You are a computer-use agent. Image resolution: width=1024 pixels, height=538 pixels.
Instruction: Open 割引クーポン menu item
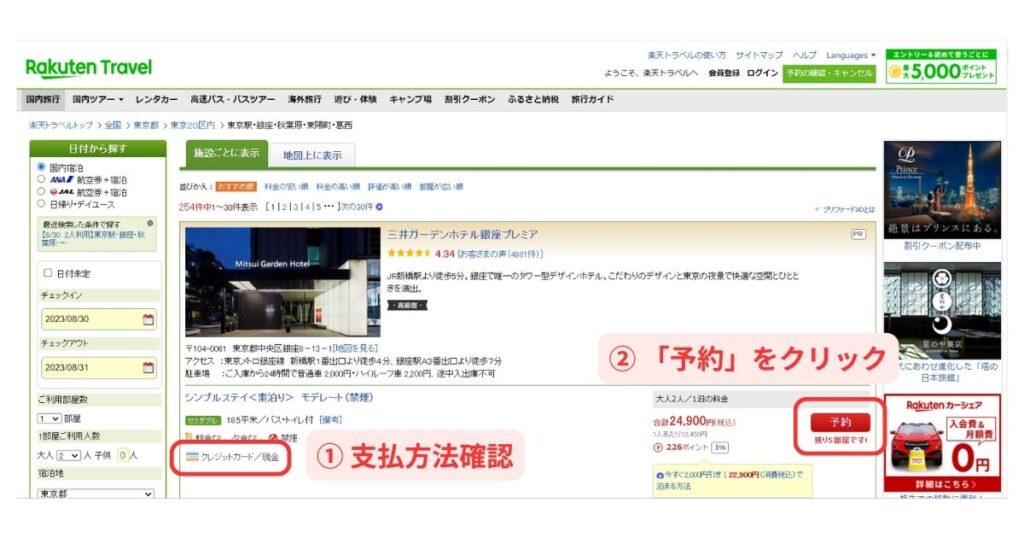pos(470,99)
